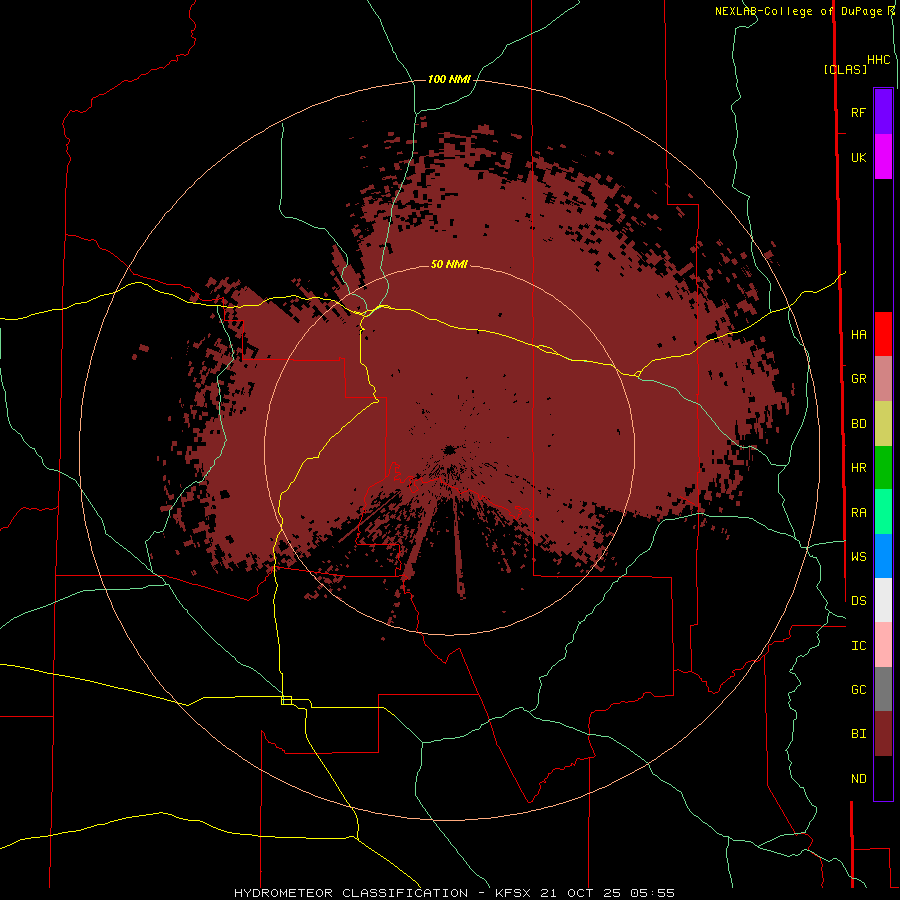This screenshot has height=900, width=900.
Task: Click the WS blue legend swatch
Action: coord(883,556)
